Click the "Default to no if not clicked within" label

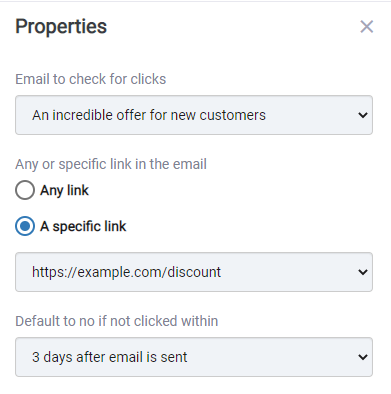click(117, 321)
